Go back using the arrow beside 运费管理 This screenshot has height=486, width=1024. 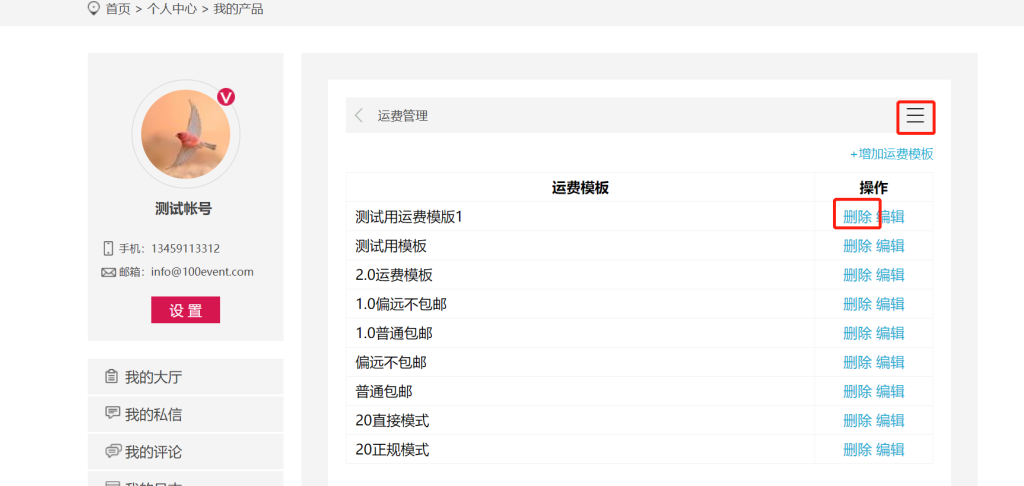(x=359, y=116)
